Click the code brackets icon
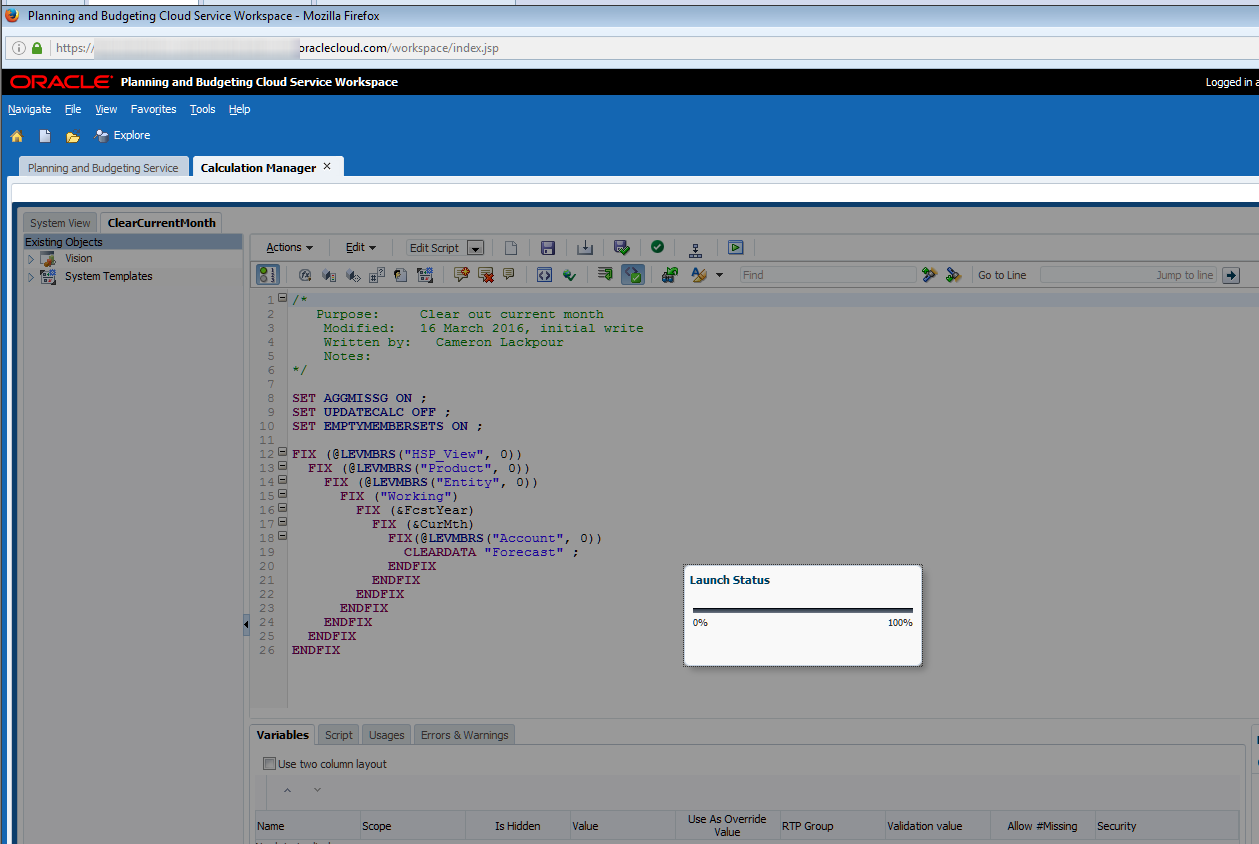Screen dimensions: 1259x844 tap(544, 274)
